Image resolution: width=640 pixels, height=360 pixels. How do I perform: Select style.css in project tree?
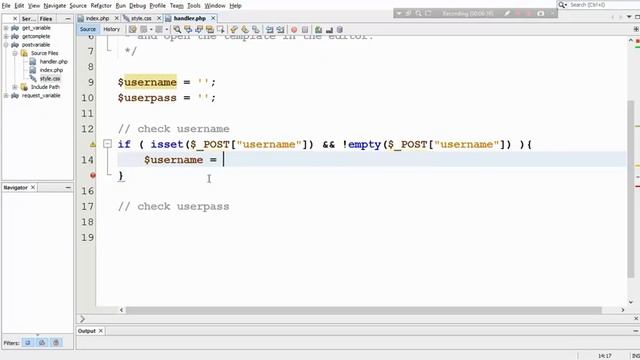(x=50, y=78)
